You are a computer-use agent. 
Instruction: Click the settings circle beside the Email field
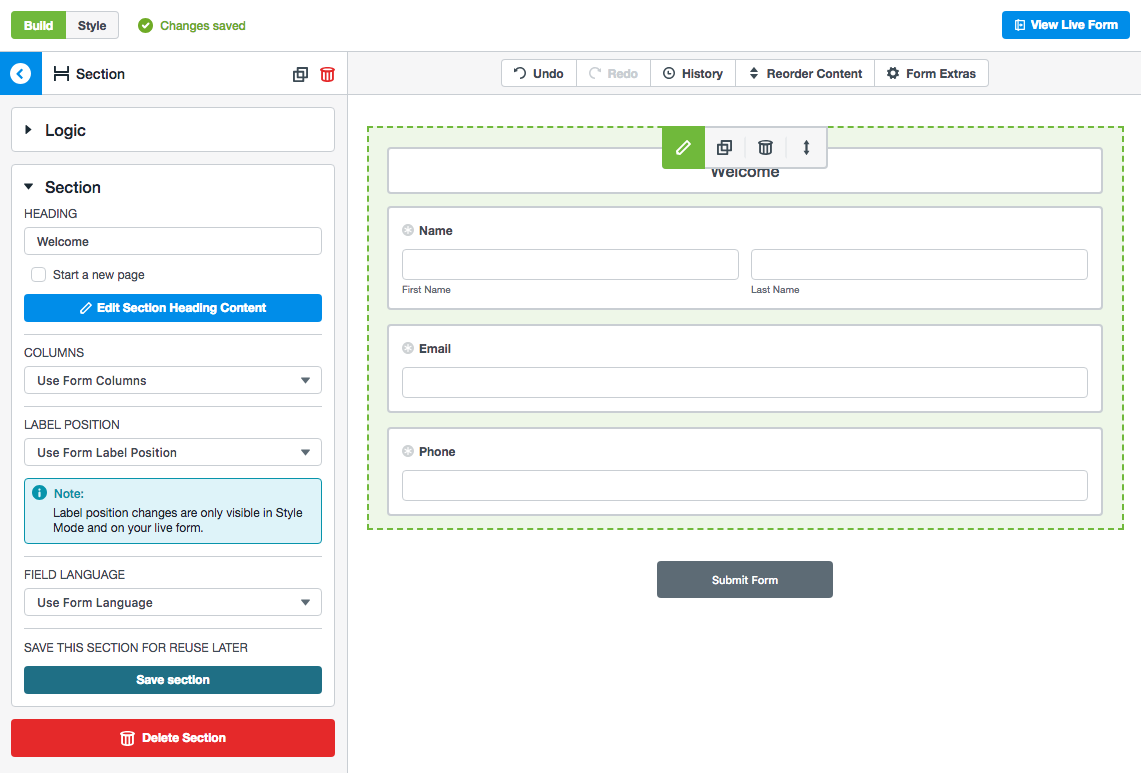408,348
